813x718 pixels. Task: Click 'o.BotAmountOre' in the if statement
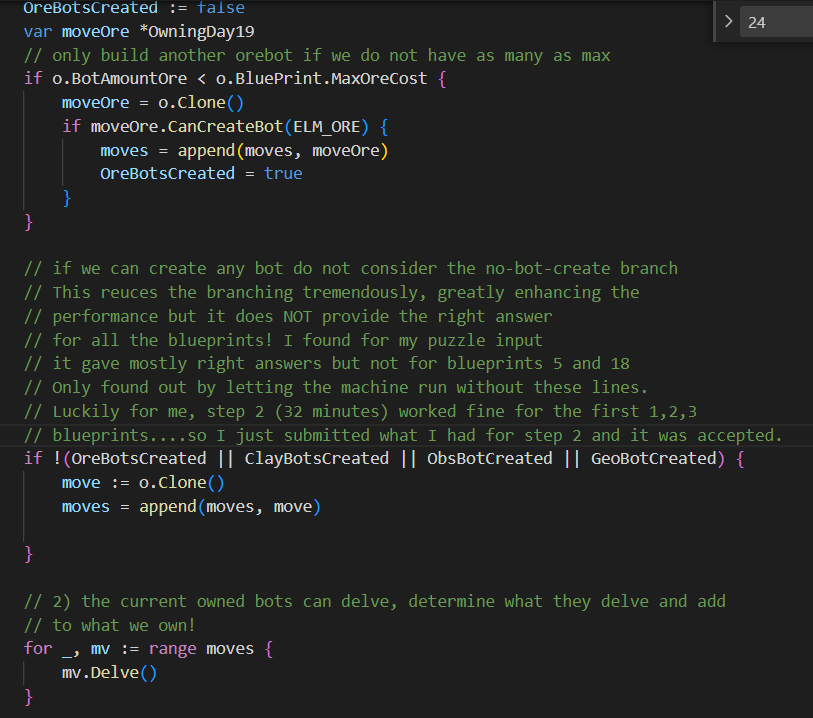point(119,79)
